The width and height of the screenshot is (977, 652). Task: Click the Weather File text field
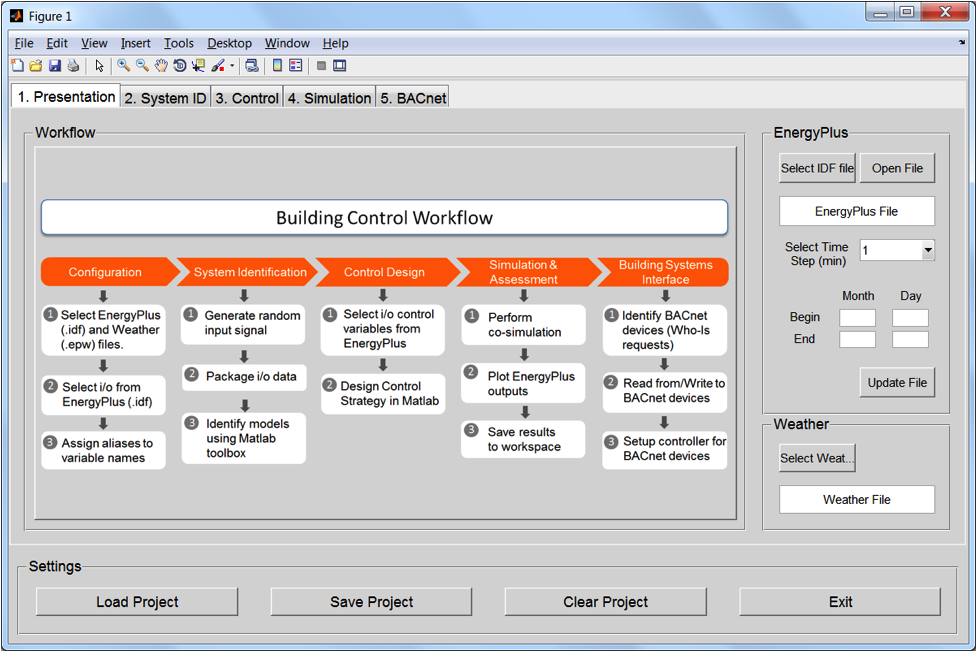coord(857,499)
